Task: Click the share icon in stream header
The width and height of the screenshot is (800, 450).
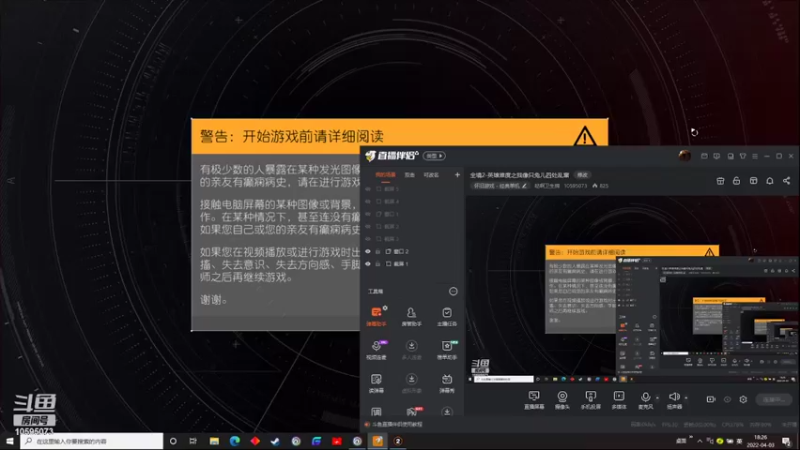Action: (786, 181)
